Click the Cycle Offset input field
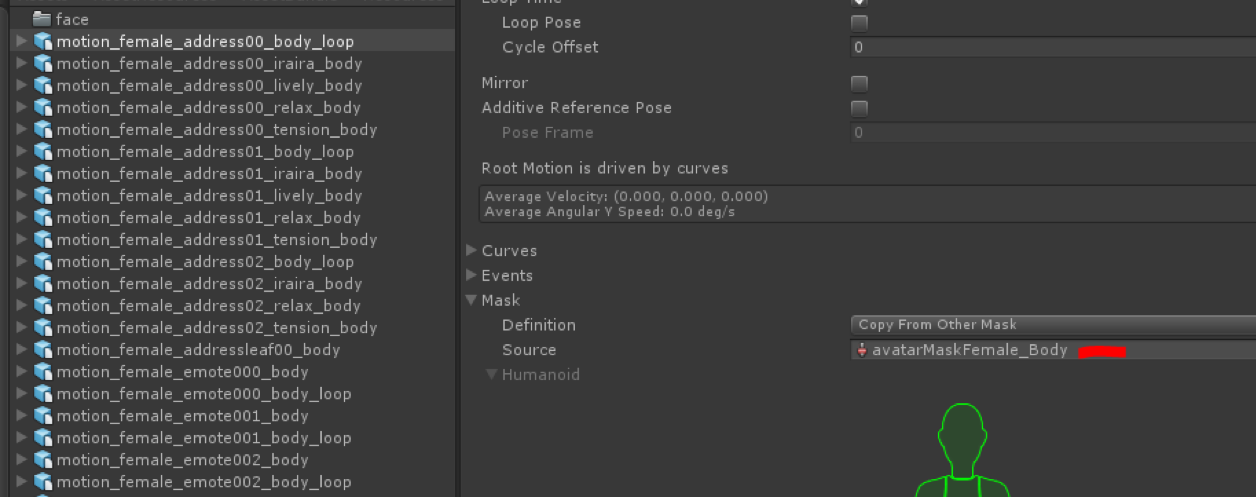This screenshot has height=497, width=1256. tap(1052, 48)
